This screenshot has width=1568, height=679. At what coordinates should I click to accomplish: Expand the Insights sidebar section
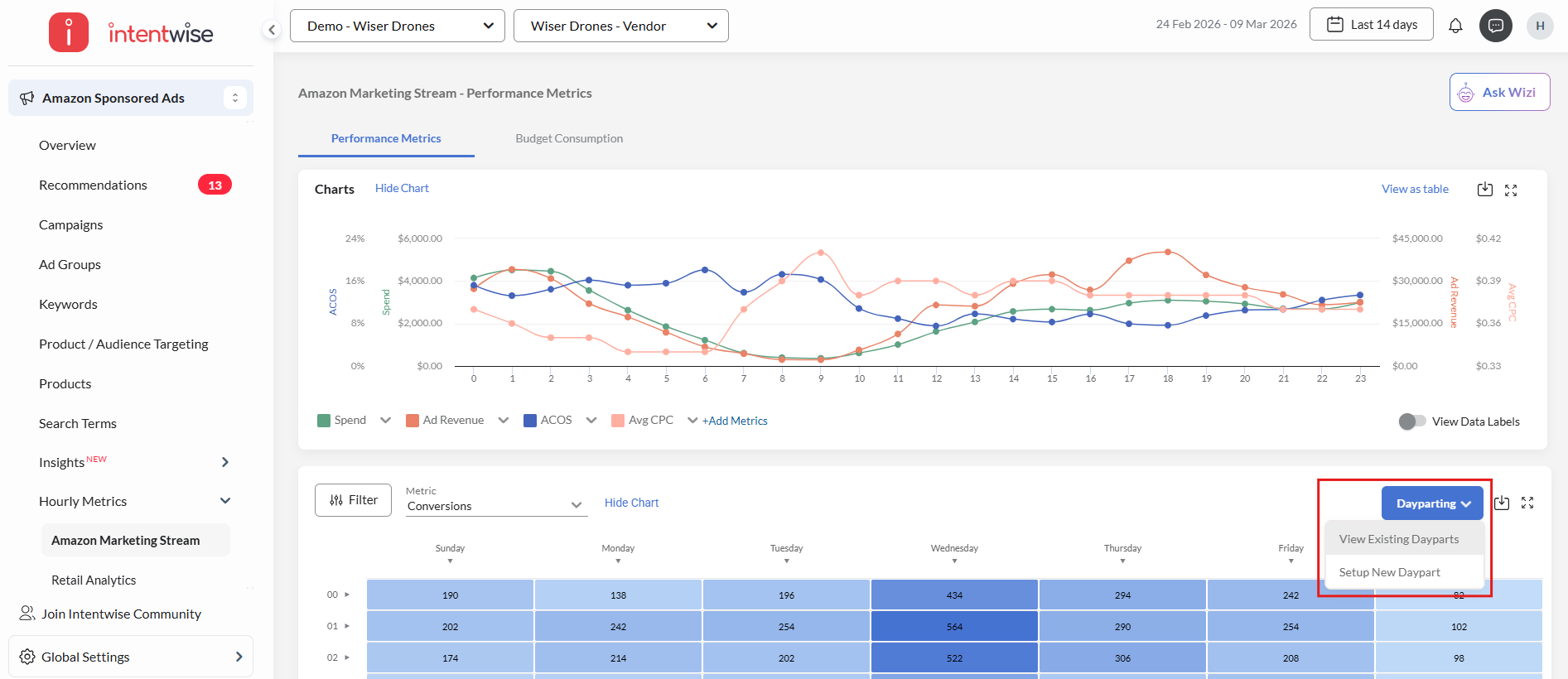click(x=224, y=462)
